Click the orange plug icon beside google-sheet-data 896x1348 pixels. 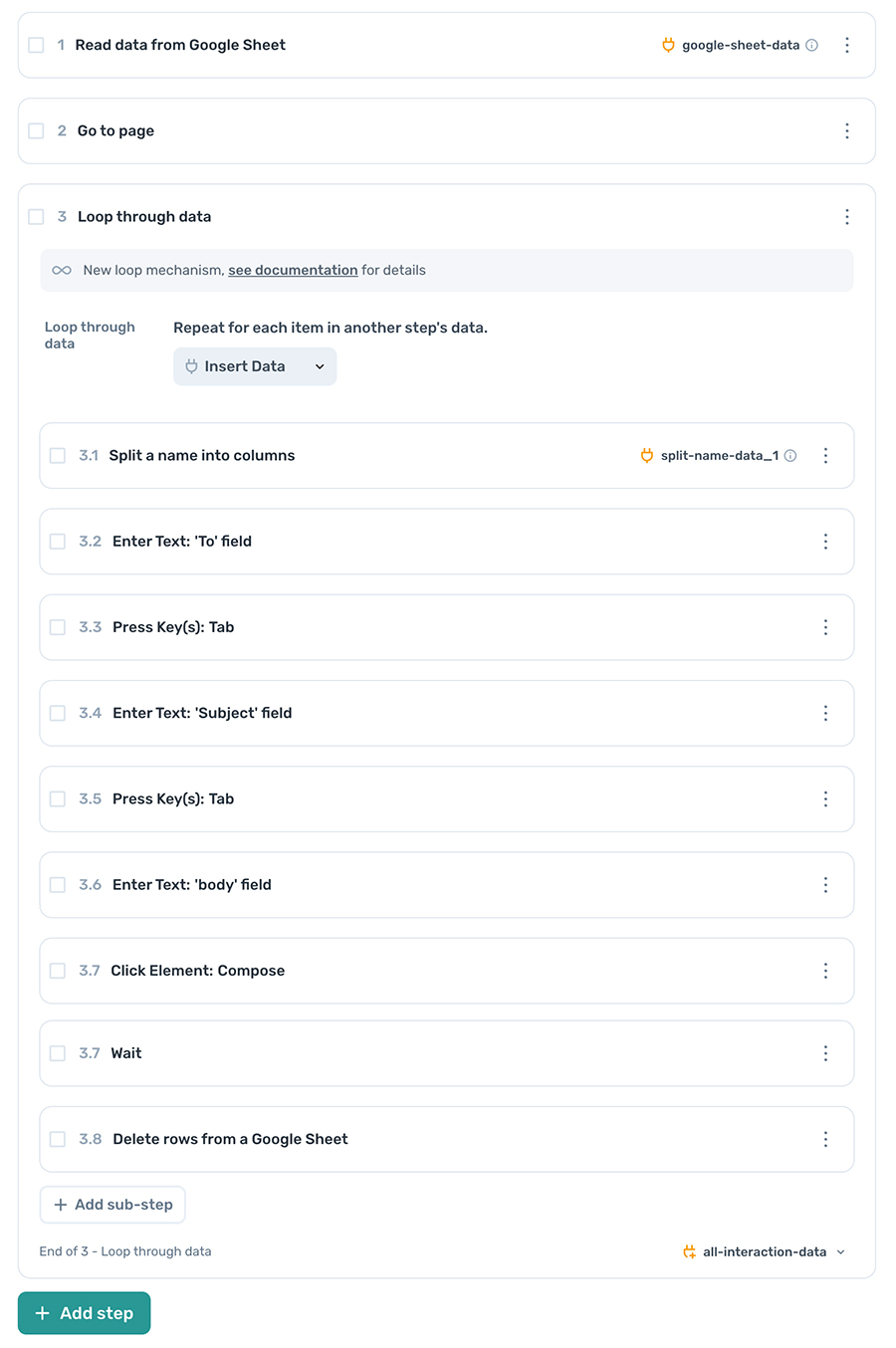(668, 45)
